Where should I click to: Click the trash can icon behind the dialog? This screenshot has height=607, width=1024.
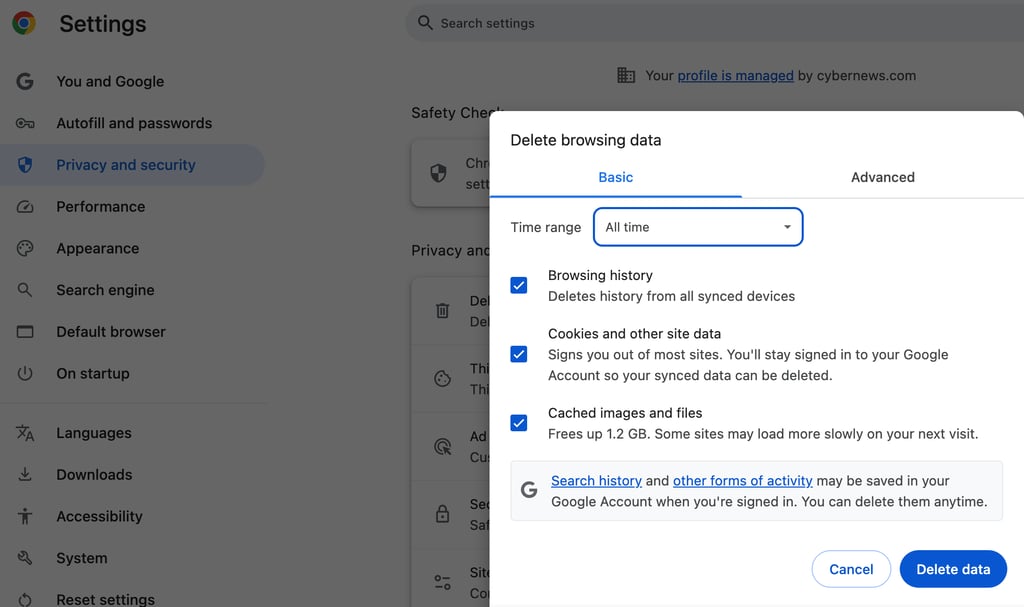[x=442, y=310]
